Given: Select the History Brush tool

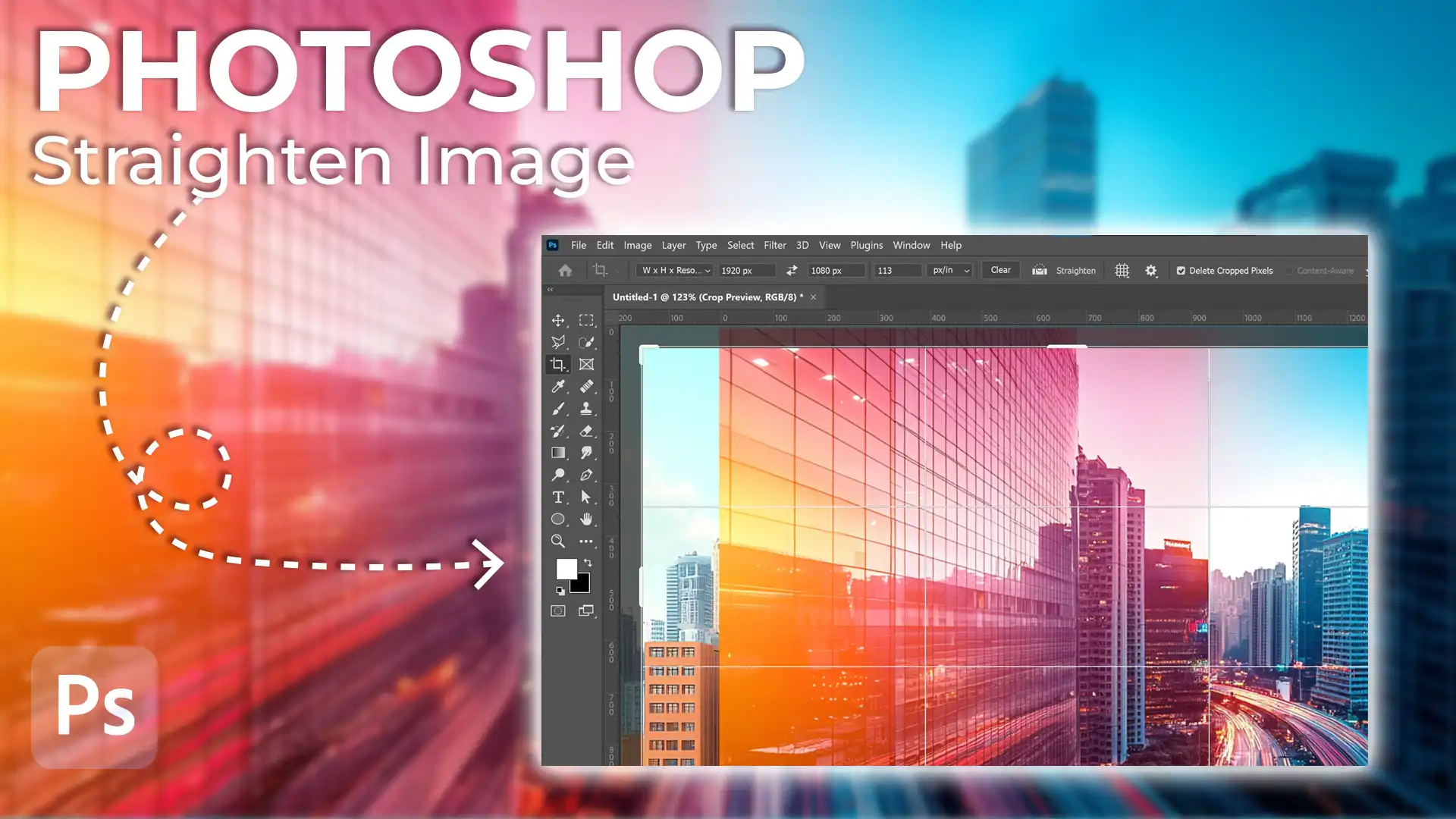Looking at the screenshot, I should click(558, 431).
